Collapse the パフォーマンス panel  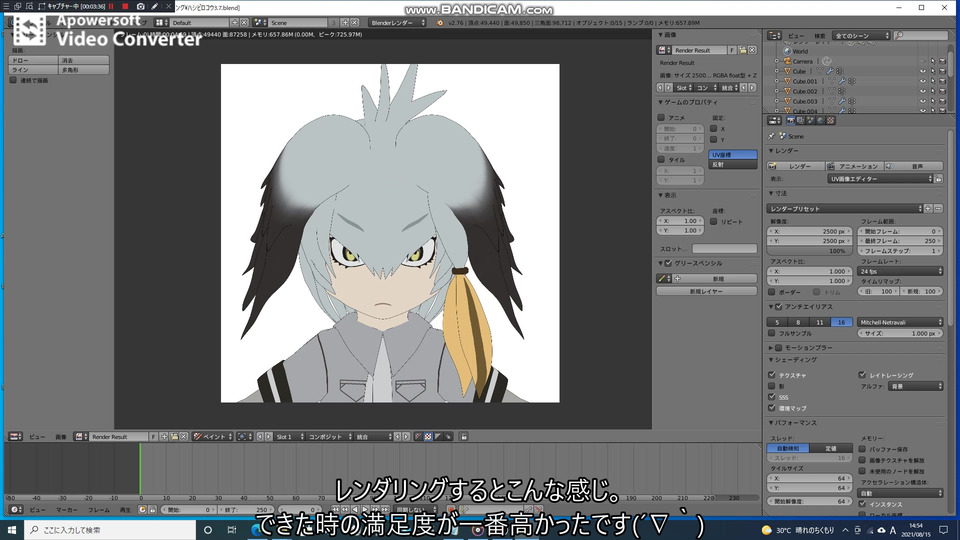(771, 423)
